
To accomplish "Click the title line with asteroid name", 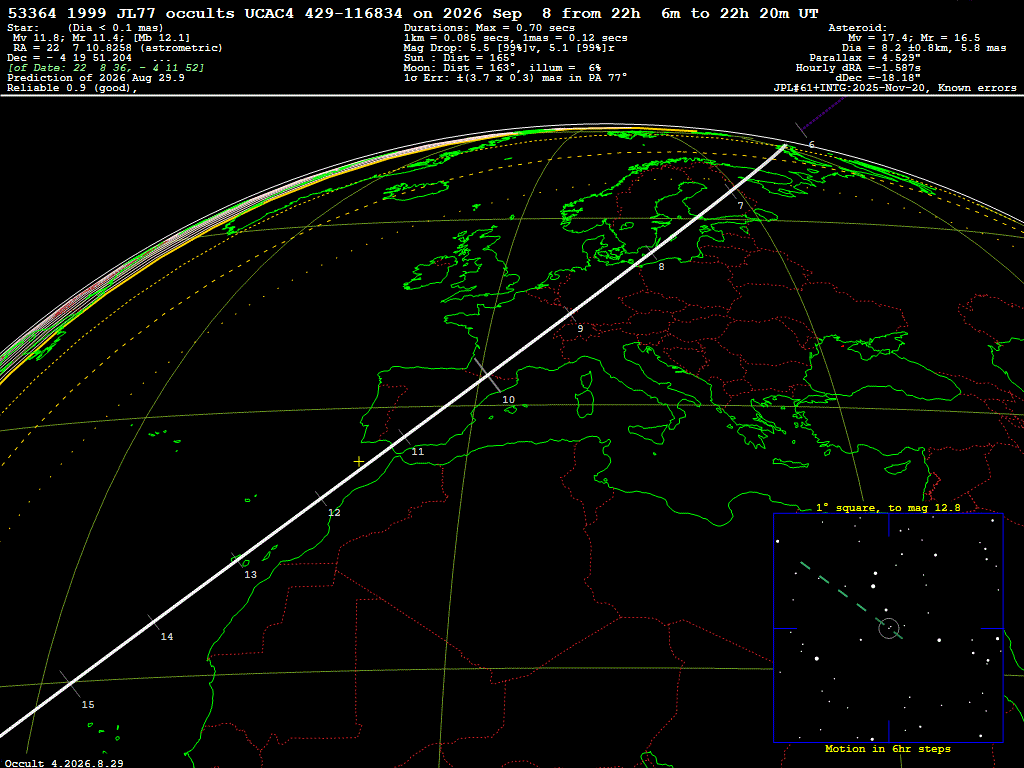I will [413, 13].
